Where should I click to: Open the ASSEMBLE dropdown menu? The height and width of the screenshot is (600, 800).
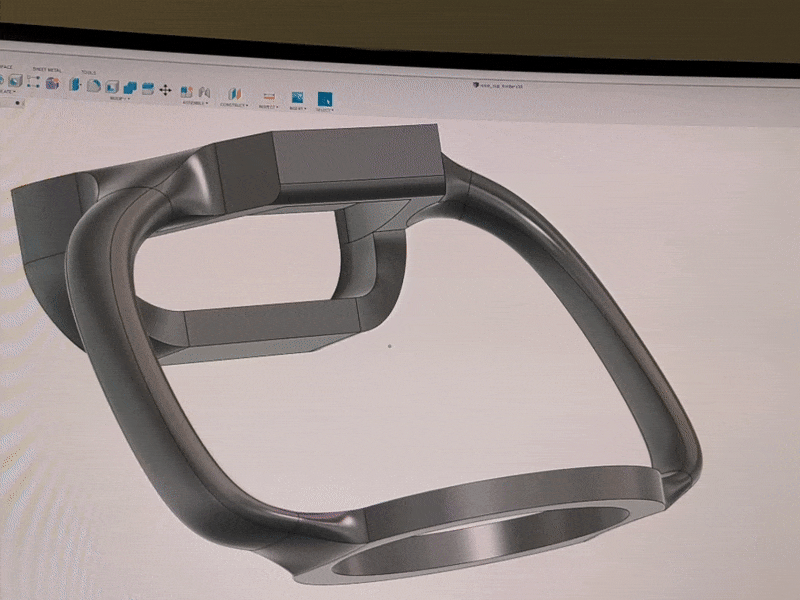(x=194, y=102)
